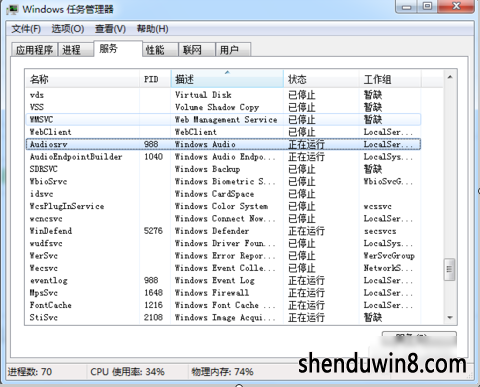The height and width of the screenshot is (387, 480).
Task: Sort services by 描述 column header
Action: click(227, 79)
